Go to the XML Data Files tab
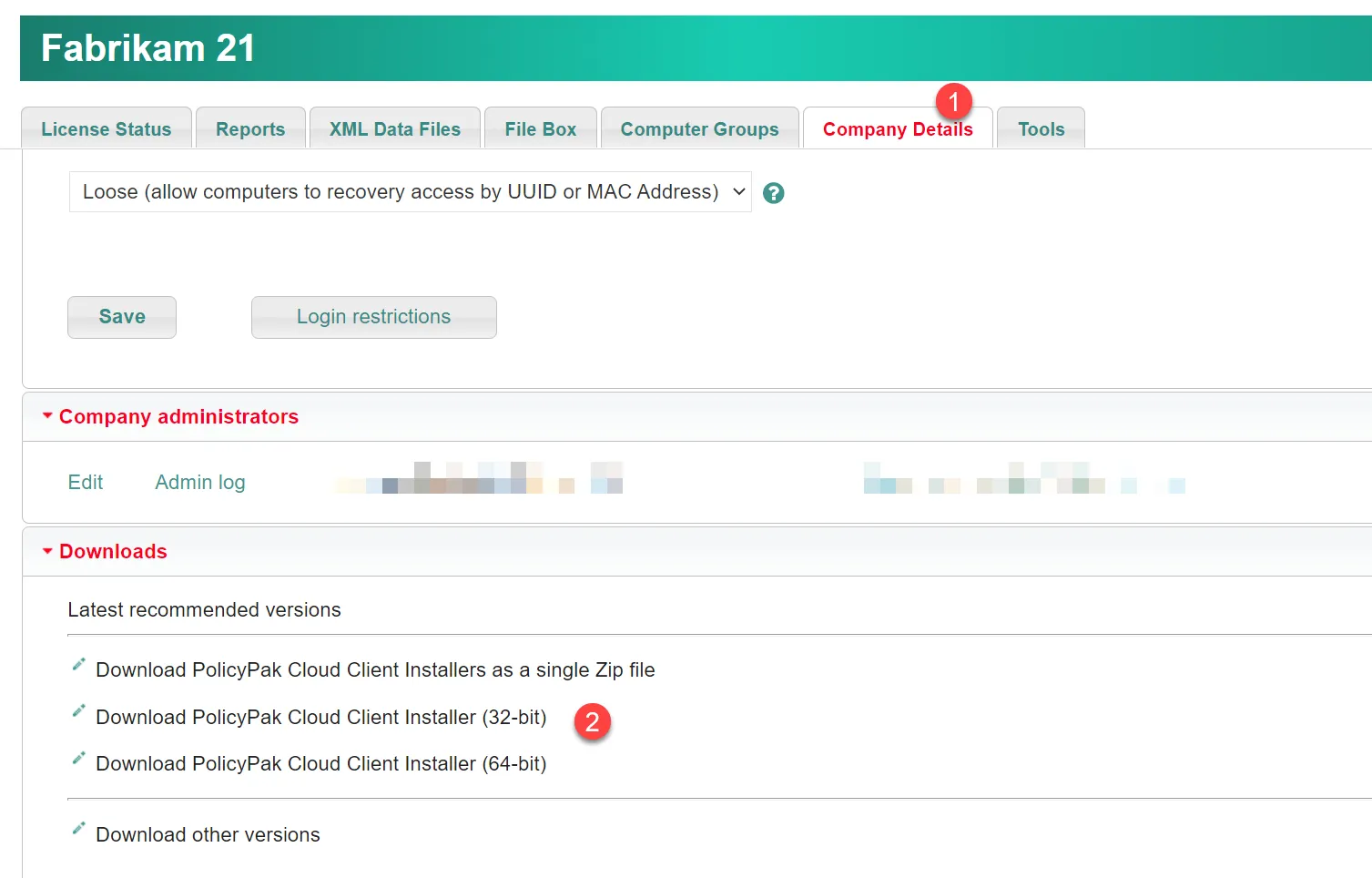The height and width of the screenshot is (878, 1372). 394,129
